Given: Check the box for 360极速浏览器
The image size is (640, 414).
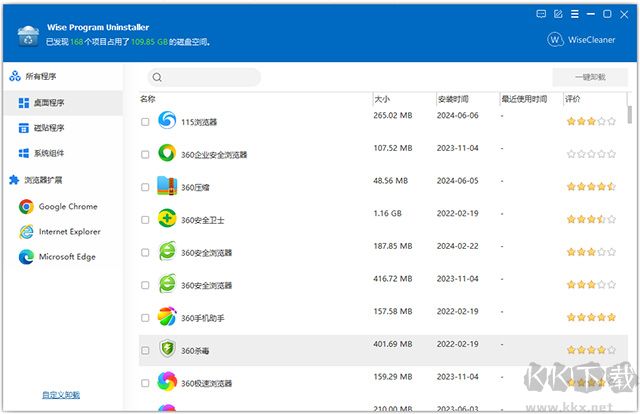Looking at the screenshot, I should 145,383.
